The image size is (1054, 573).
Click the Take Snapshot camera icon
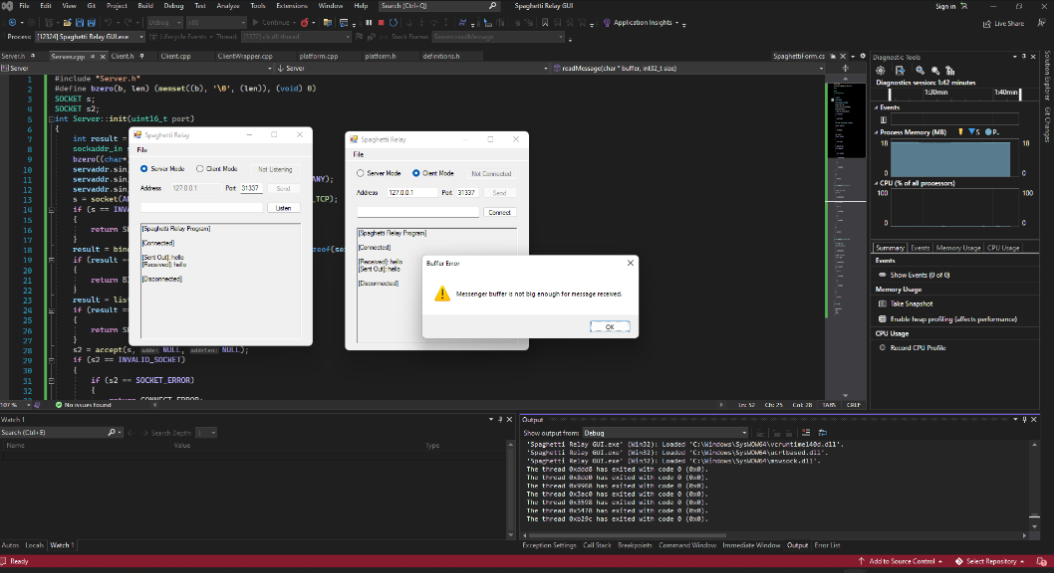click(x=883, y=303)
